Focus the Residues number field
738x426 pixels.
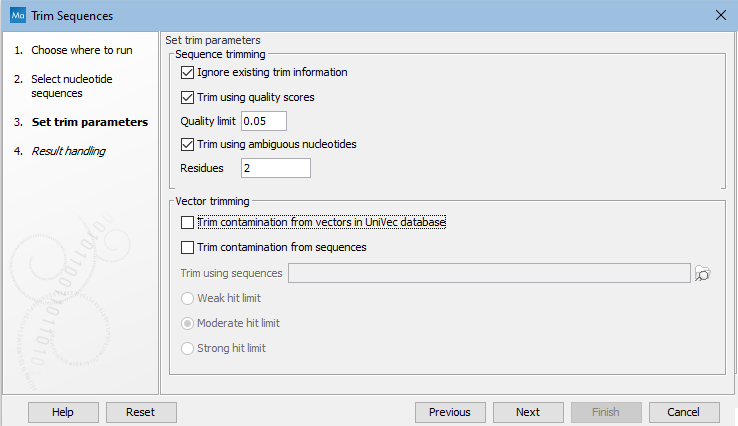click(x=275, y=168)
